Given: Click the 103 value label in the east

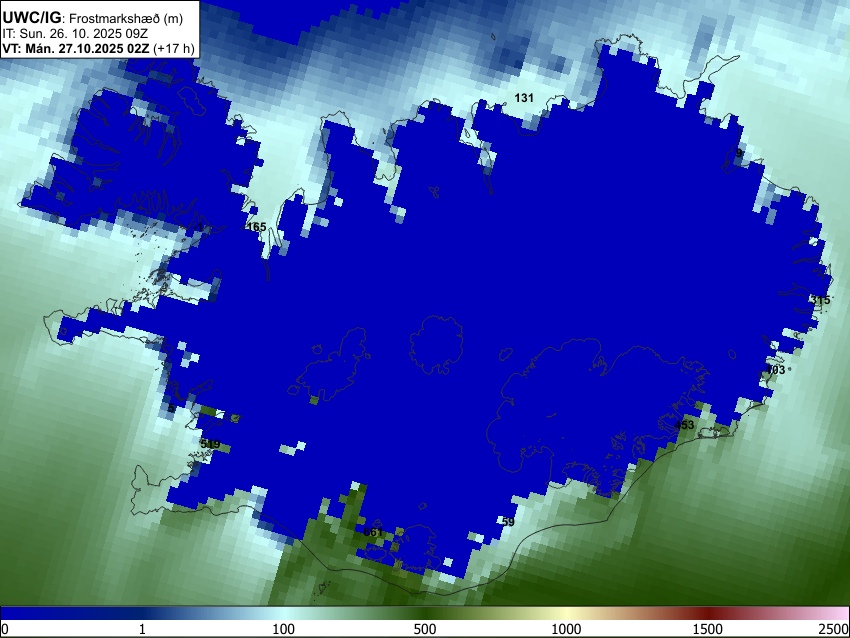Looking at the screenshot, I should point(776,370).
